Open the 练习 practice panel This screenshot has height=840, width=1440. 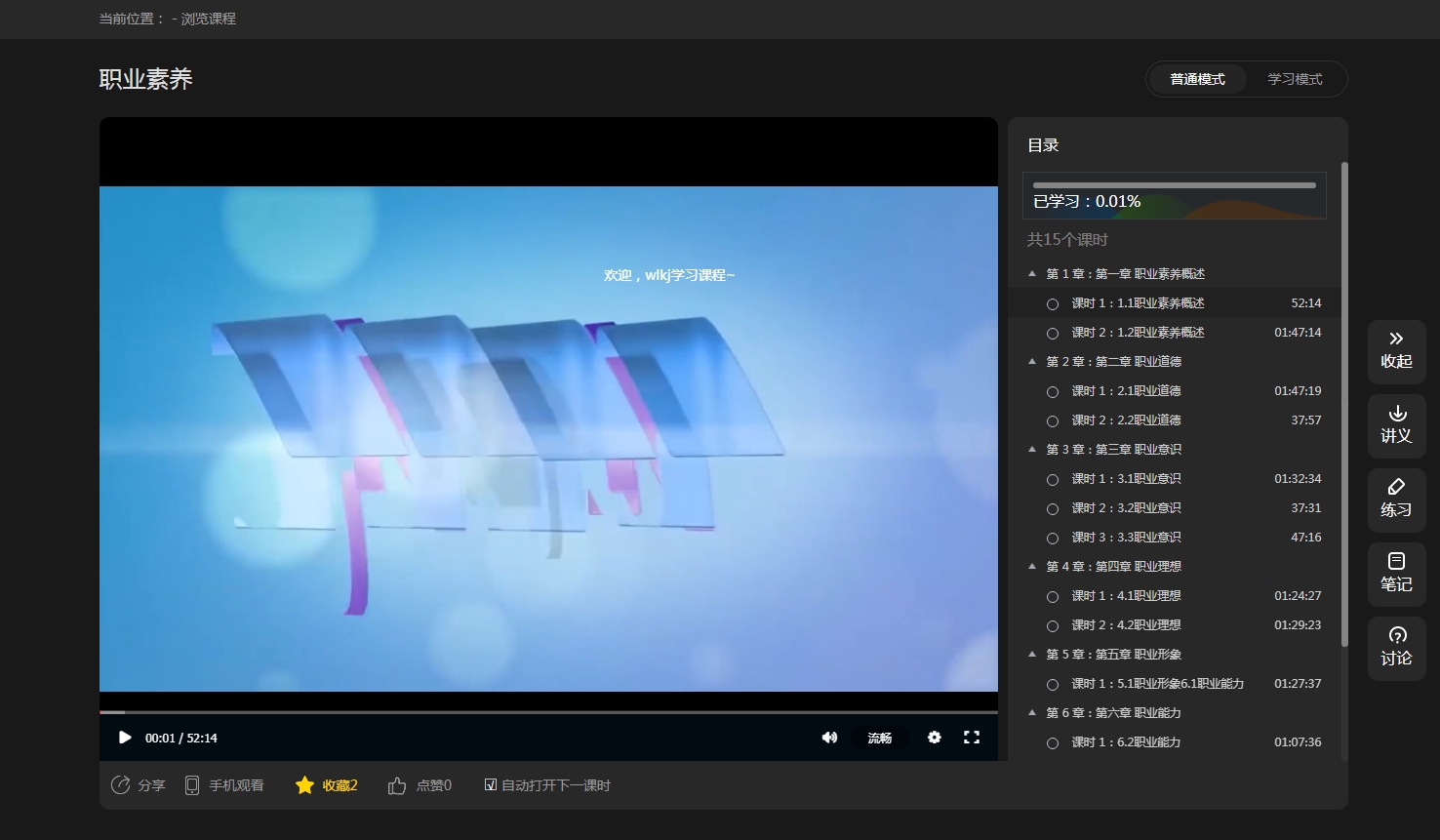click(x=1397, y=500)
